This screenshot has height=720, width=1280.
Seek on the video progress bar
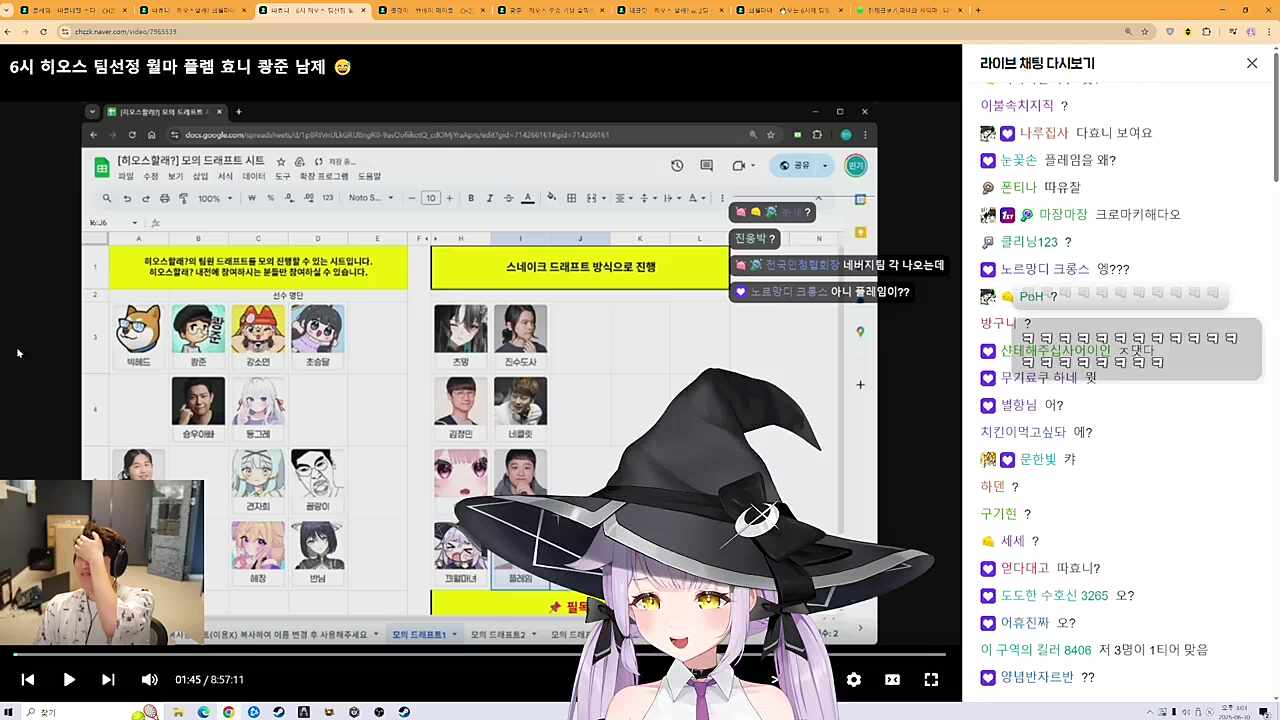click(x=479, y=655)
